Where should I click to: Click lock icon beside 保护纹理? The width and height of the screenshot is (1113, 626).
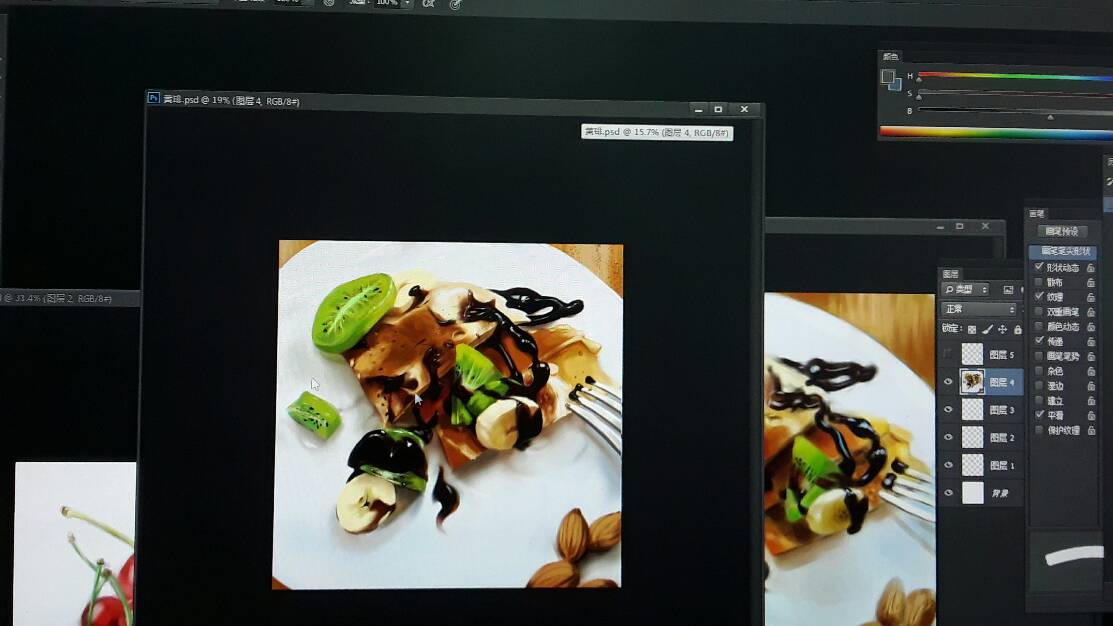tap(1090, 431)
